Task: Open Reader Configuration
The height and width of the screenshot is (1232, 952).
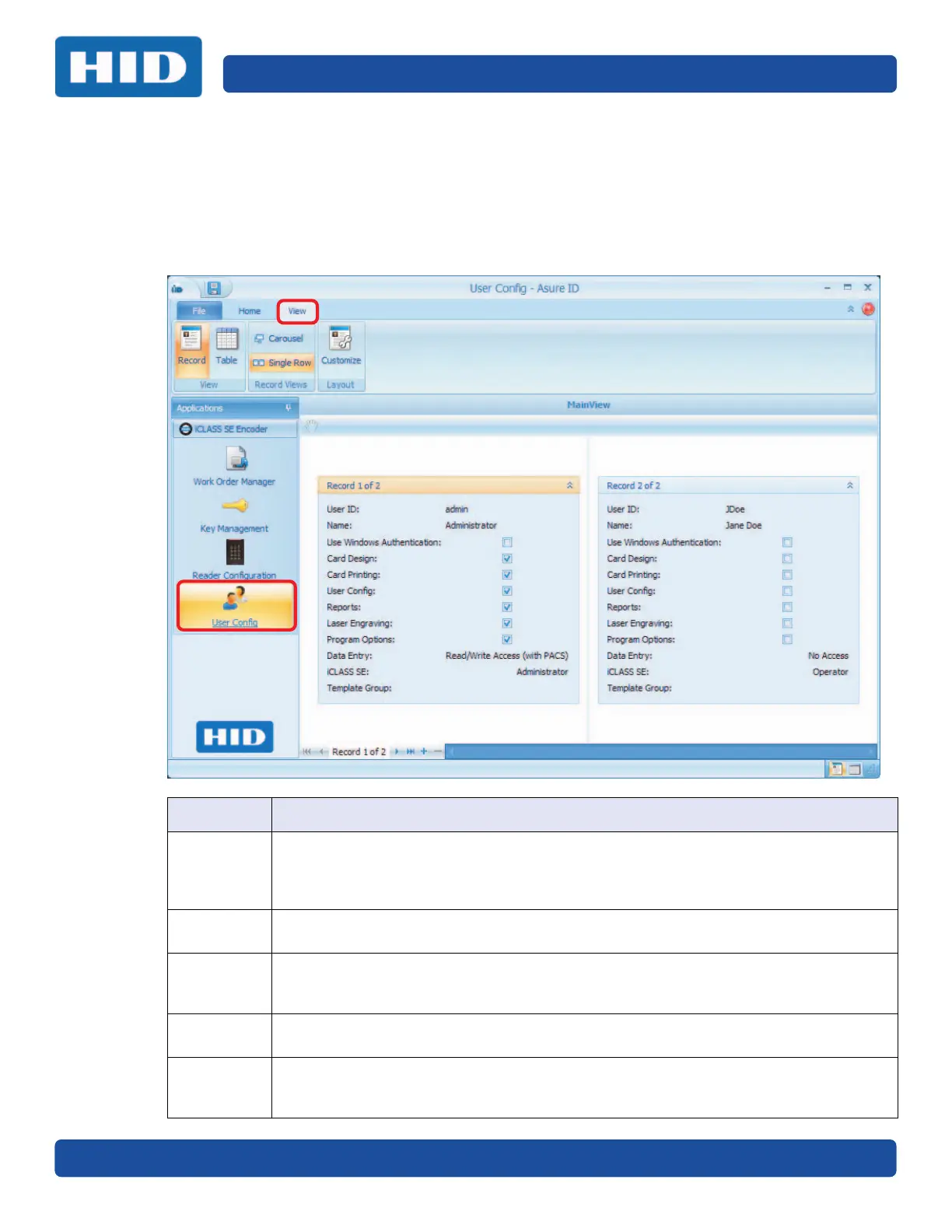Action: pos(234,560)
